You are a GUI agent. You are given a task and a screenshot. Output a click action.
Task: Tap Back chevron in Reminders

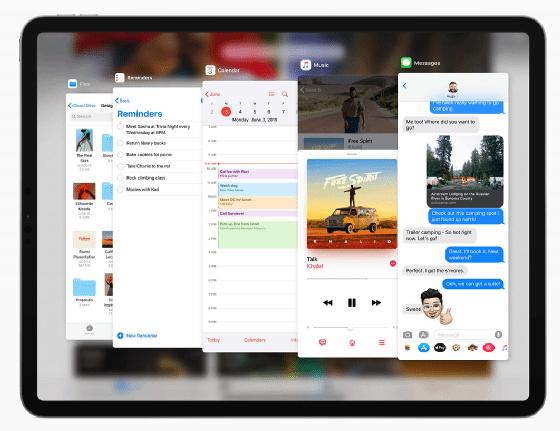122,101
